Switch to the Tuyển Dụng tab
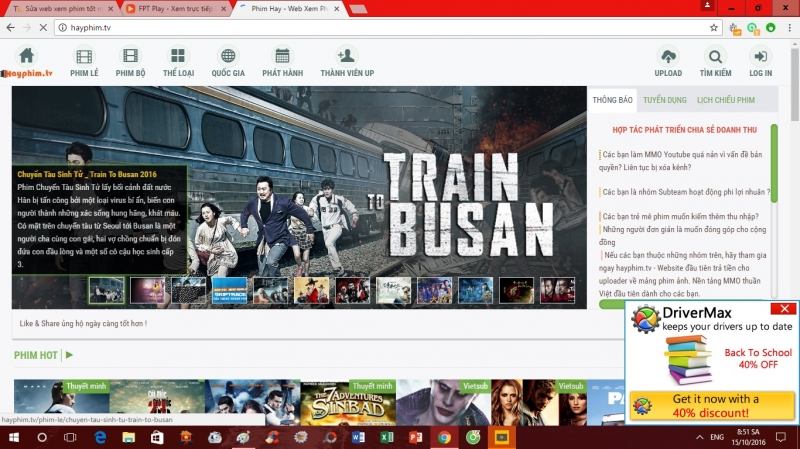 pyautogui.click(x=664, y=101)
